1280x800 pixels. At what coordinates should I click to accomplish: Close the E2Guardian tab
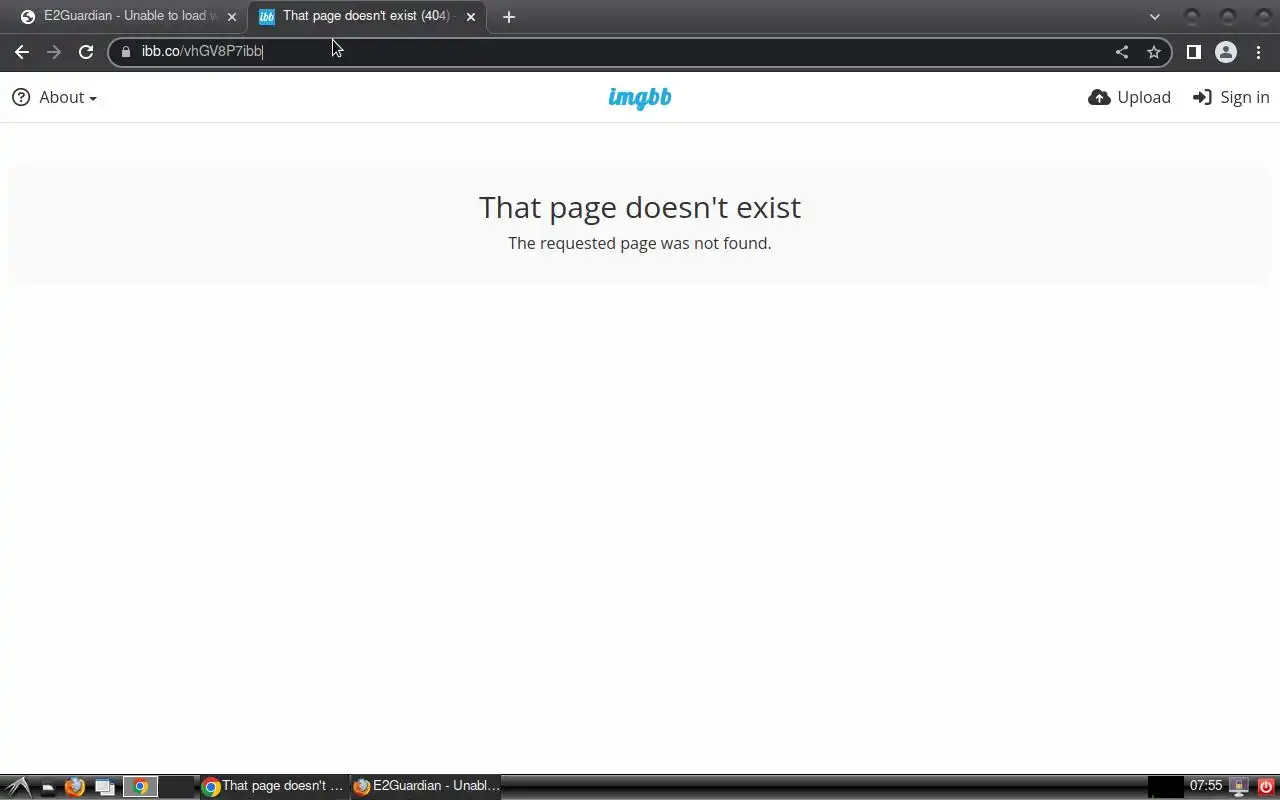point(232,17)
